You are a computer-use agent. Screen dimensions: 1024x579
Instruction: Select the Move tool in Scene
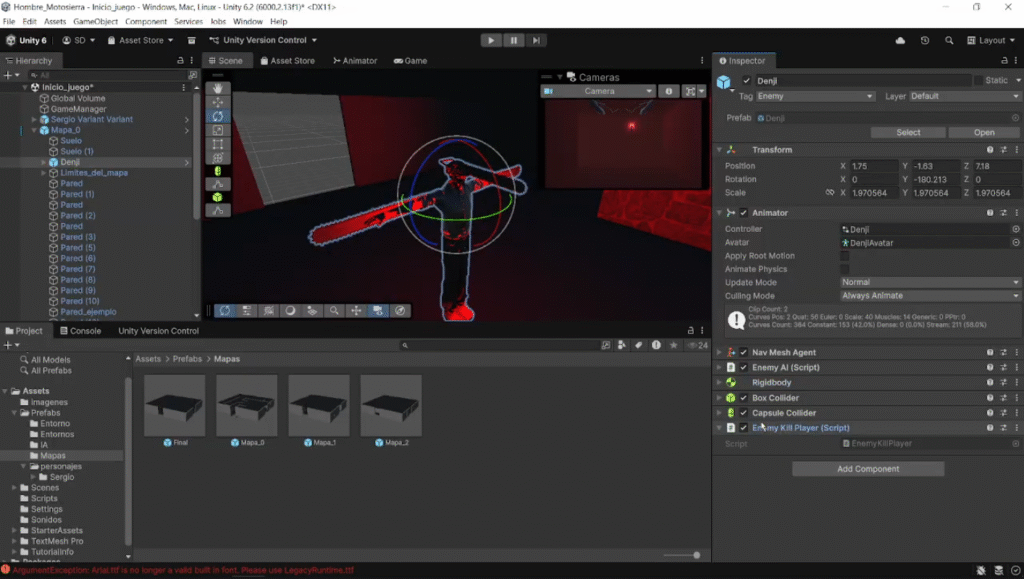click(x=219, y=102)
